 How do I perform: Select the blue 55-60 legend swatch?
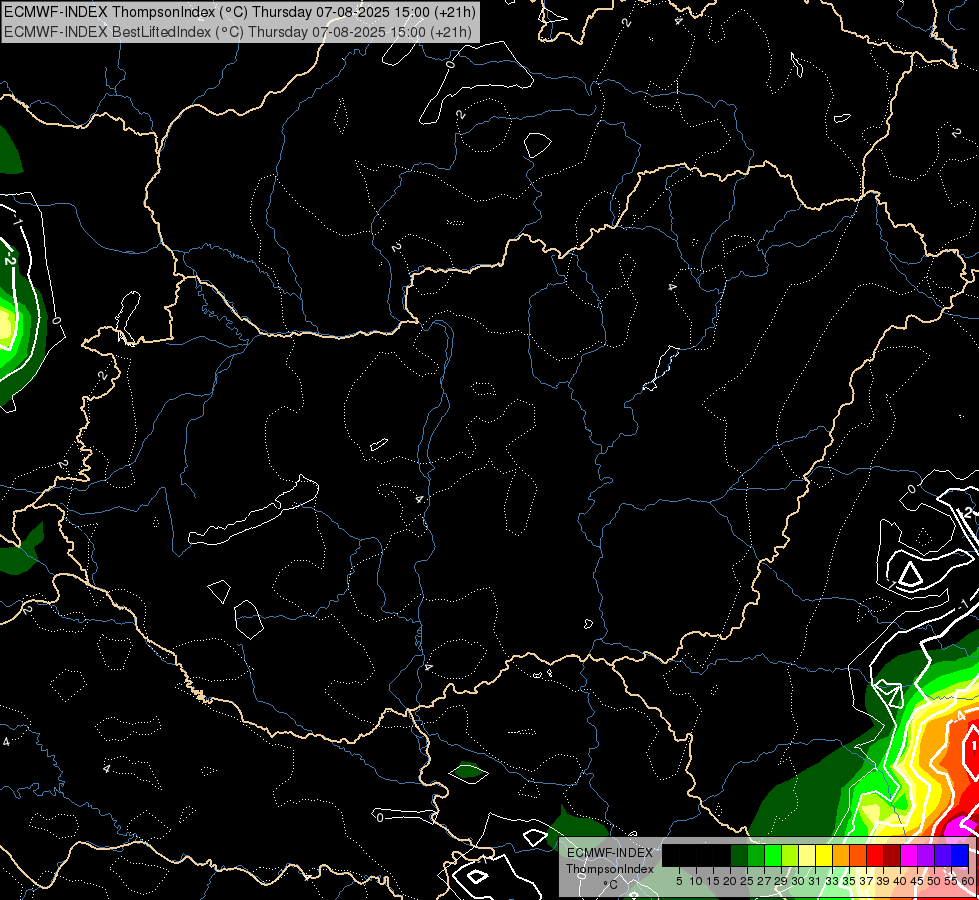[960, 855]
